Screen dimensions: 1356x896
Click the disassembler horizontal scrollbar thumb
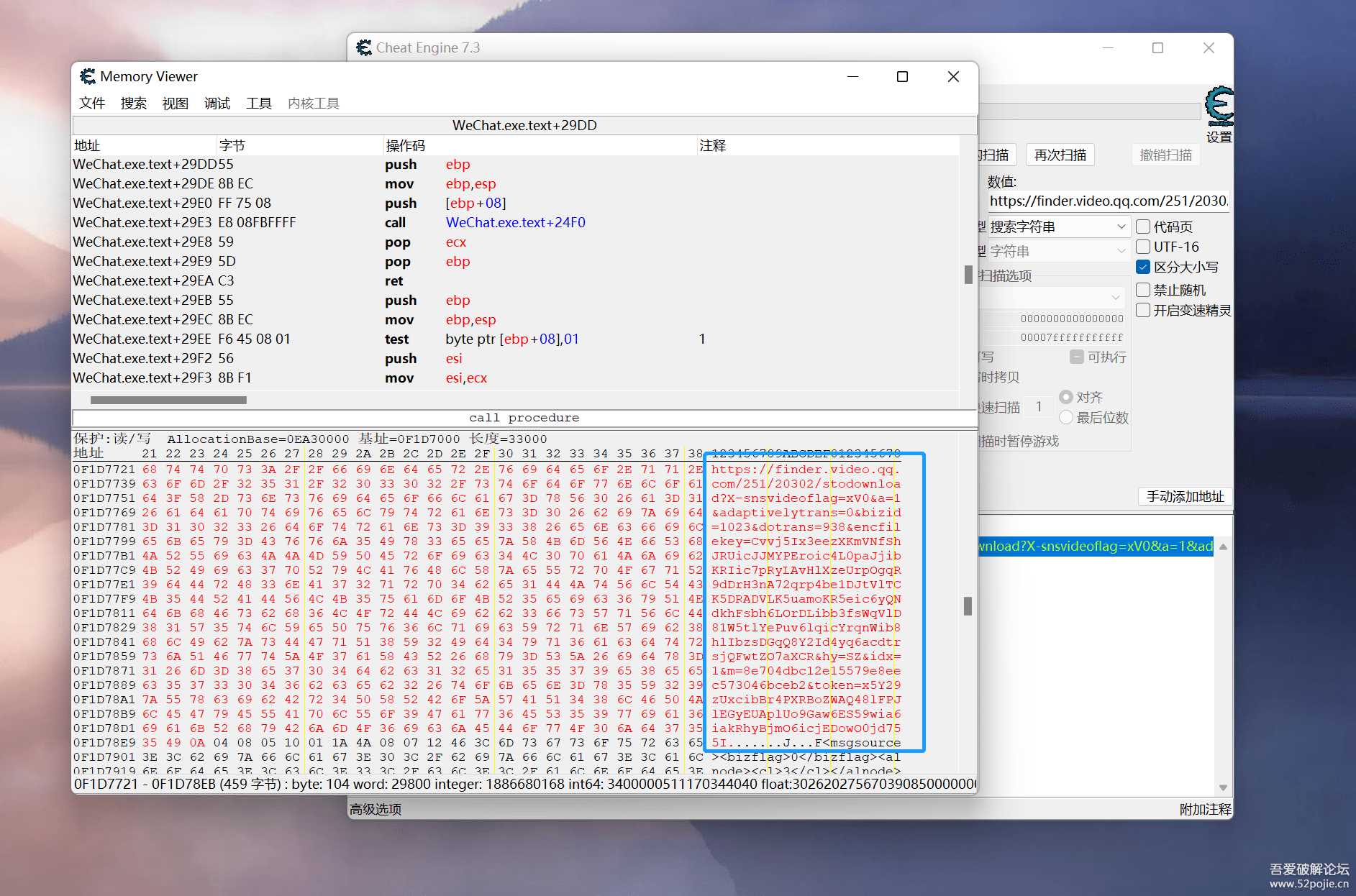168,400
